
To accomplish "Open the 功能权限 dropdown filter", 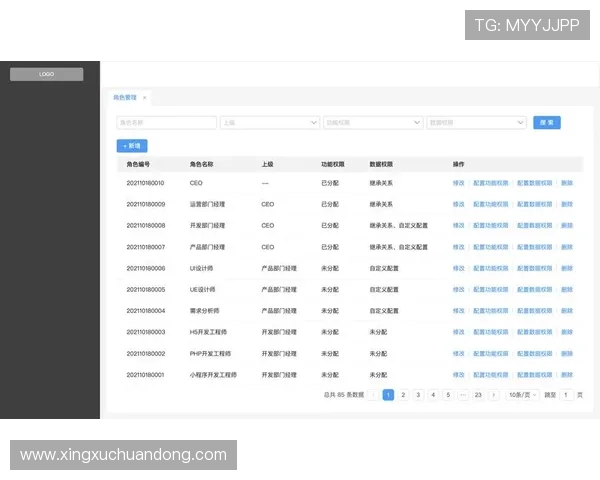I will [373, 122].
